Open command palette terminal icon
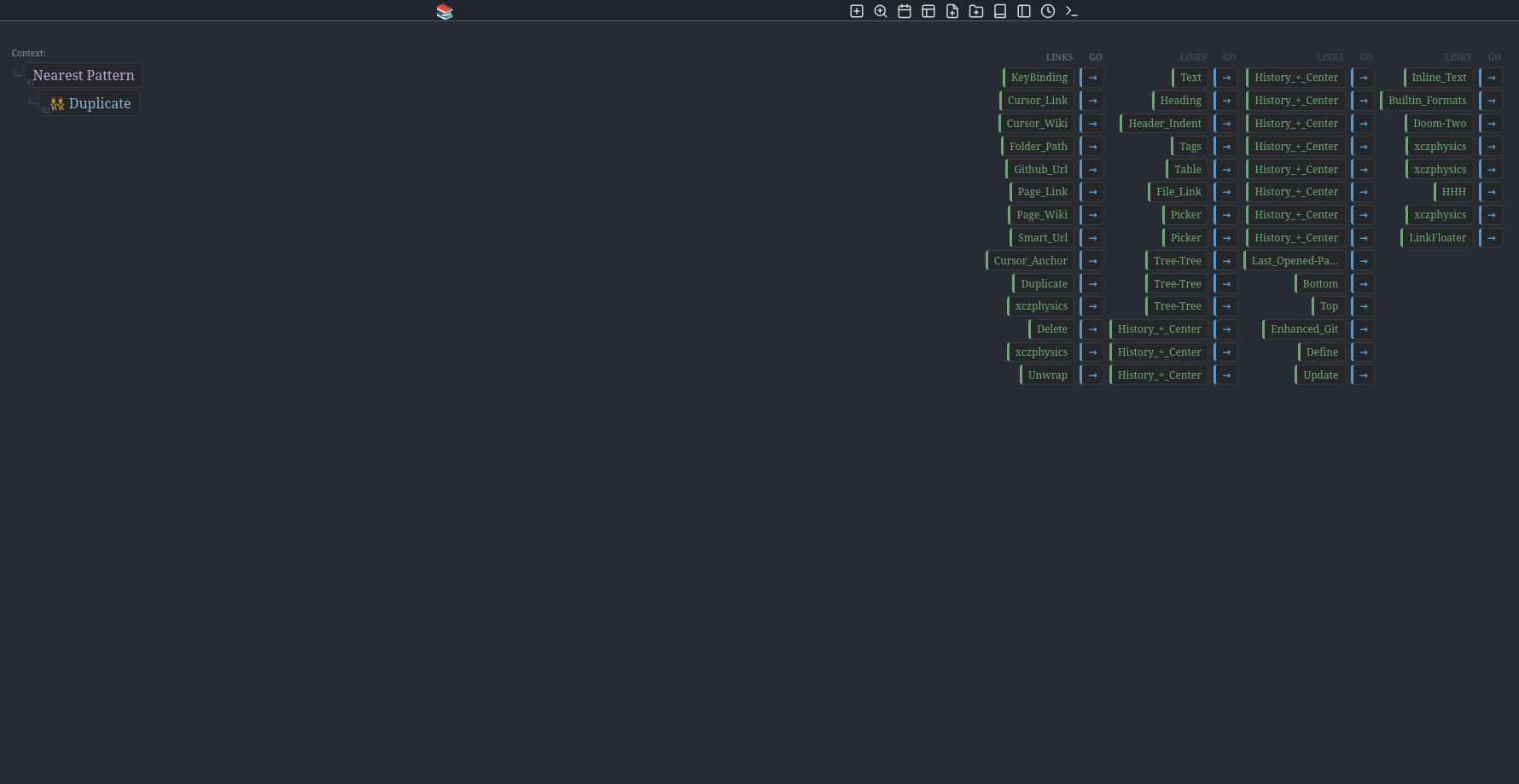This screenshot has width=1519, height=784. coord(1072,11)
